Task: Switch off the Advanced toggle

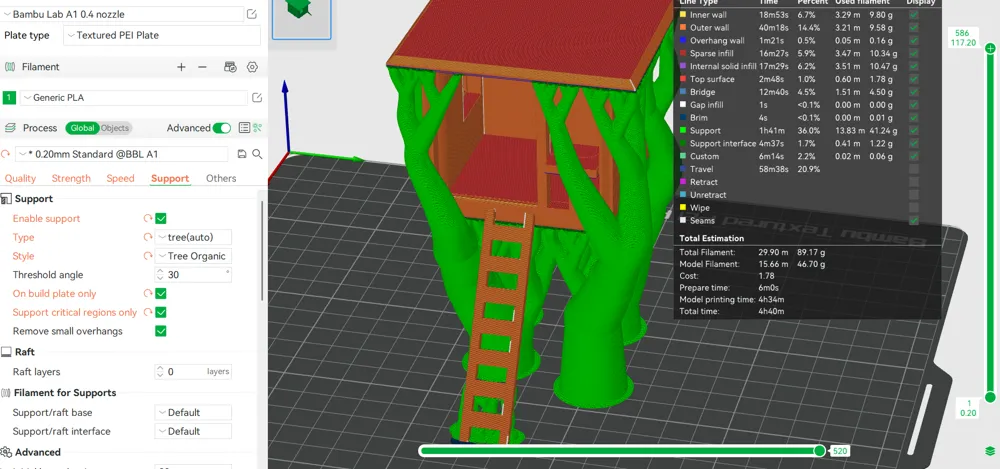Action: click(x=222, y=128)
